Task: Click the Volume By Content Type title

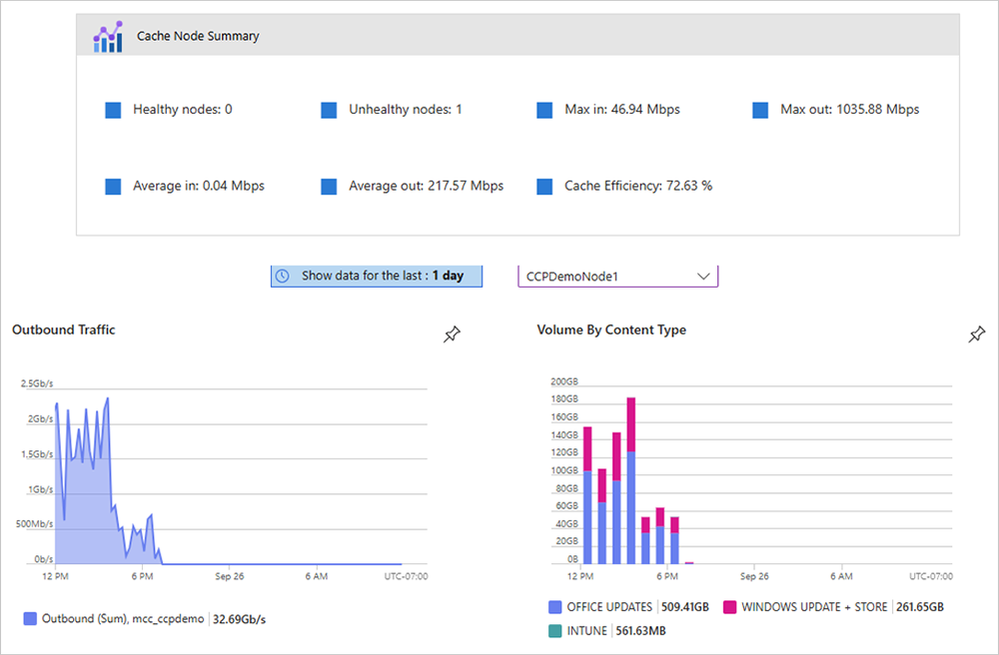Action: [x=612, y=329]
